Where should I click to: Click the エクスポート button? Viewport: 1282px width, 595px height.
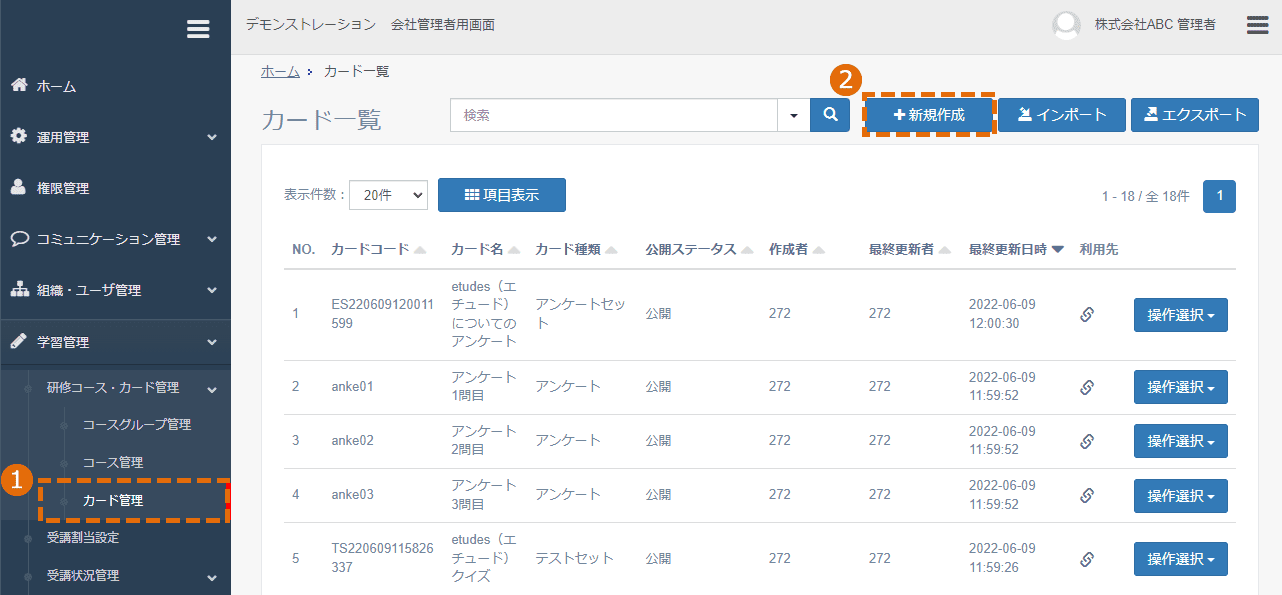tap(1194, 115)
